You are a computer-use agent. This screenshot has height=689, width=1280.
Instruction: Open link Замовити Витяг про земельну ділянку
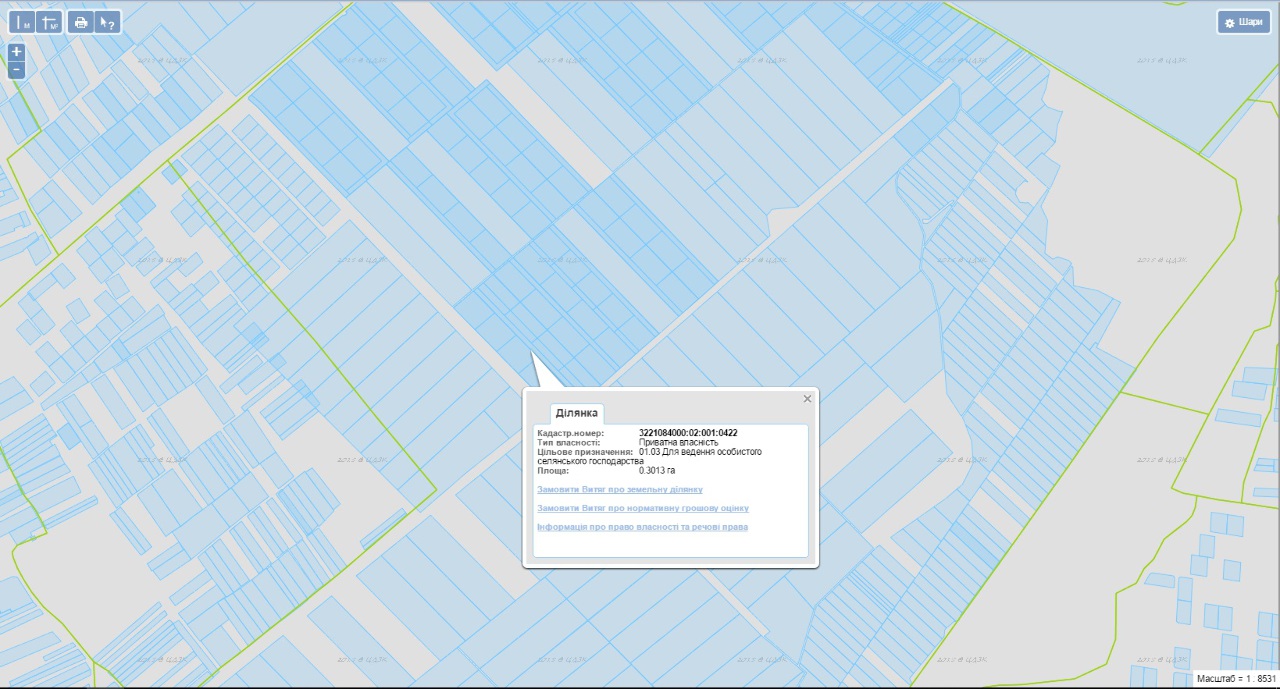pos(620,489)
